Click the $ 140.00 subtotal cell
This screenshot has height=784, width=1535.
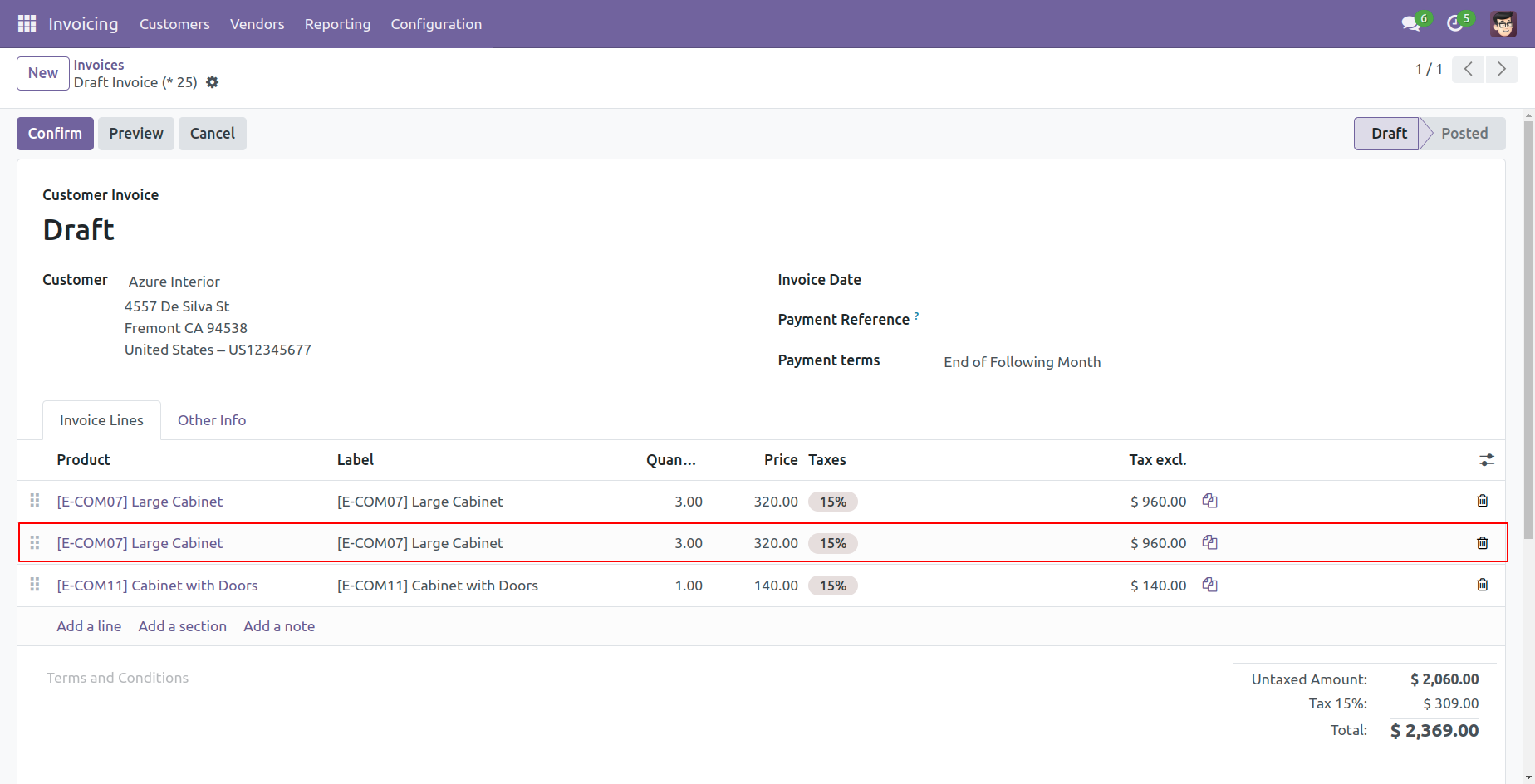click(x=1159, y=586)
